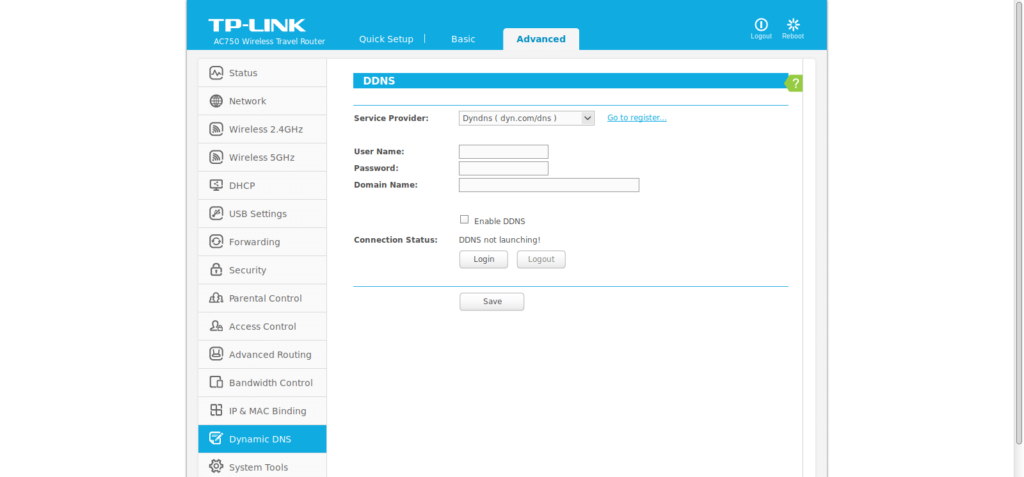The height and width of the screenshot is (477, 1024).
Task: Click the Logout icon in header
Action: tap(761, 24)
